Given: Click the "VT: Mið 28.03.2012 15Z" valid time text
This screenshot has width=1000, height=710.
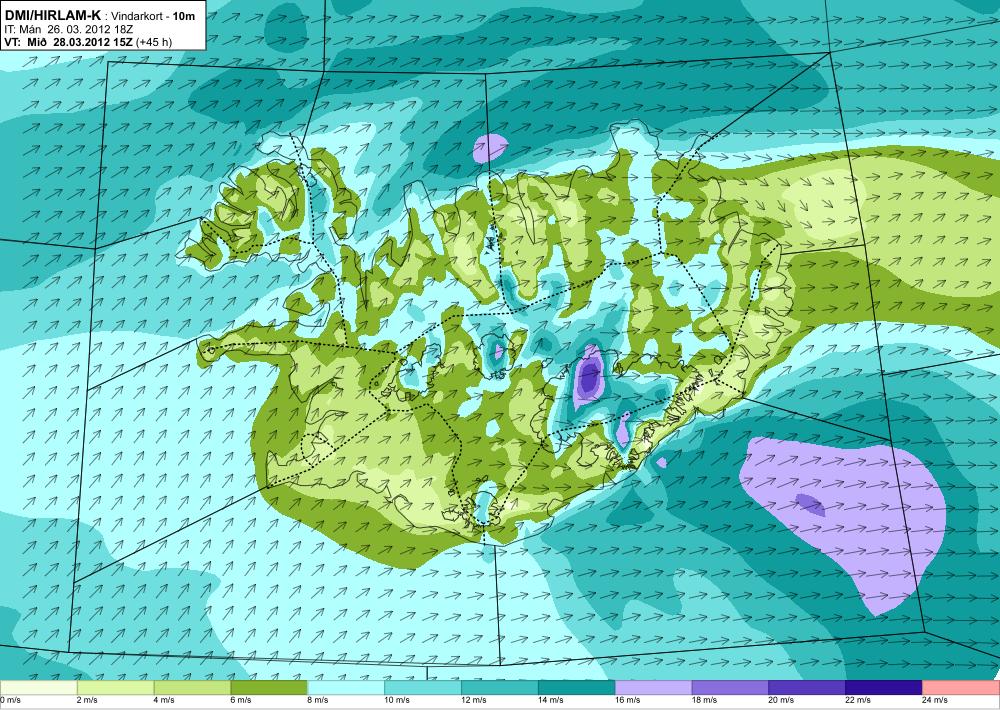Looking at the screenshot, I should point(68,43).
